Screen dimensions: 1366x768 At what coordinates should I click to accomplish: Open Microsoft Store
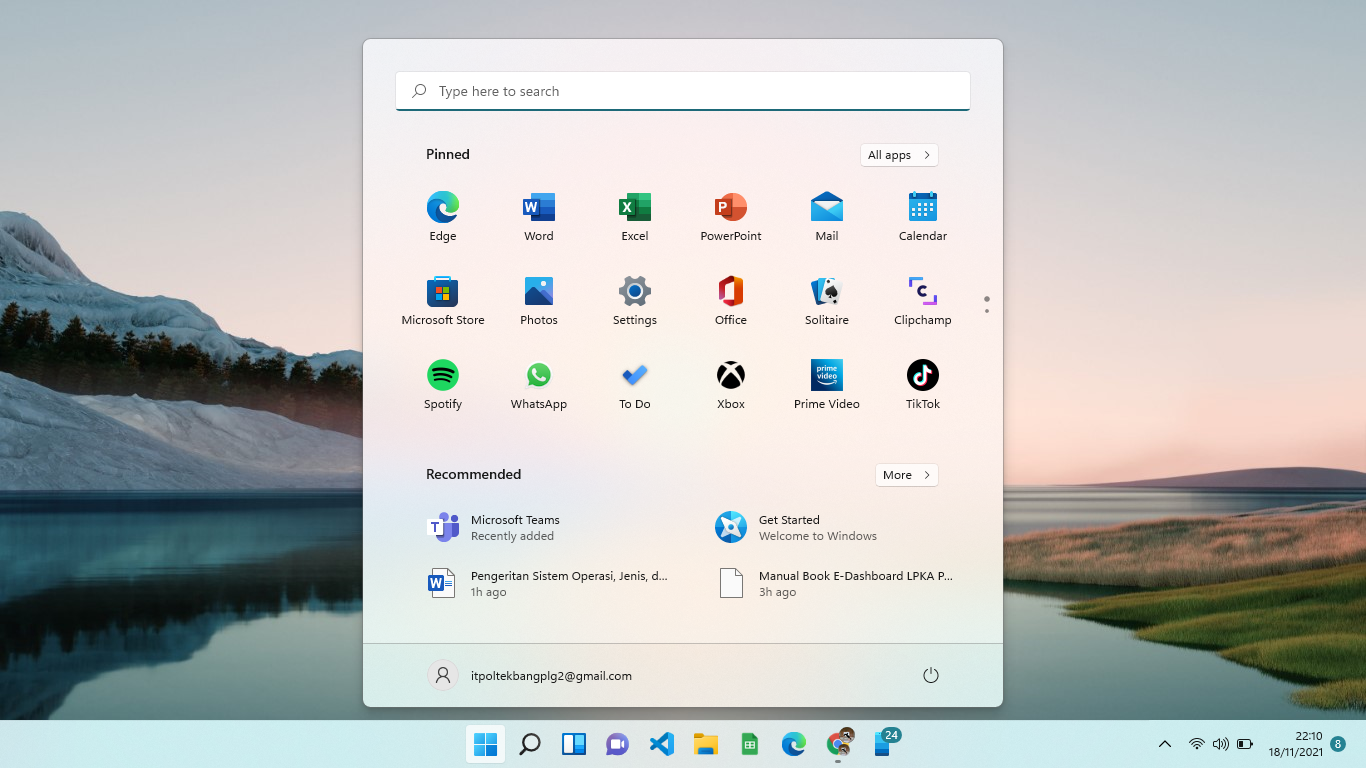443,301
